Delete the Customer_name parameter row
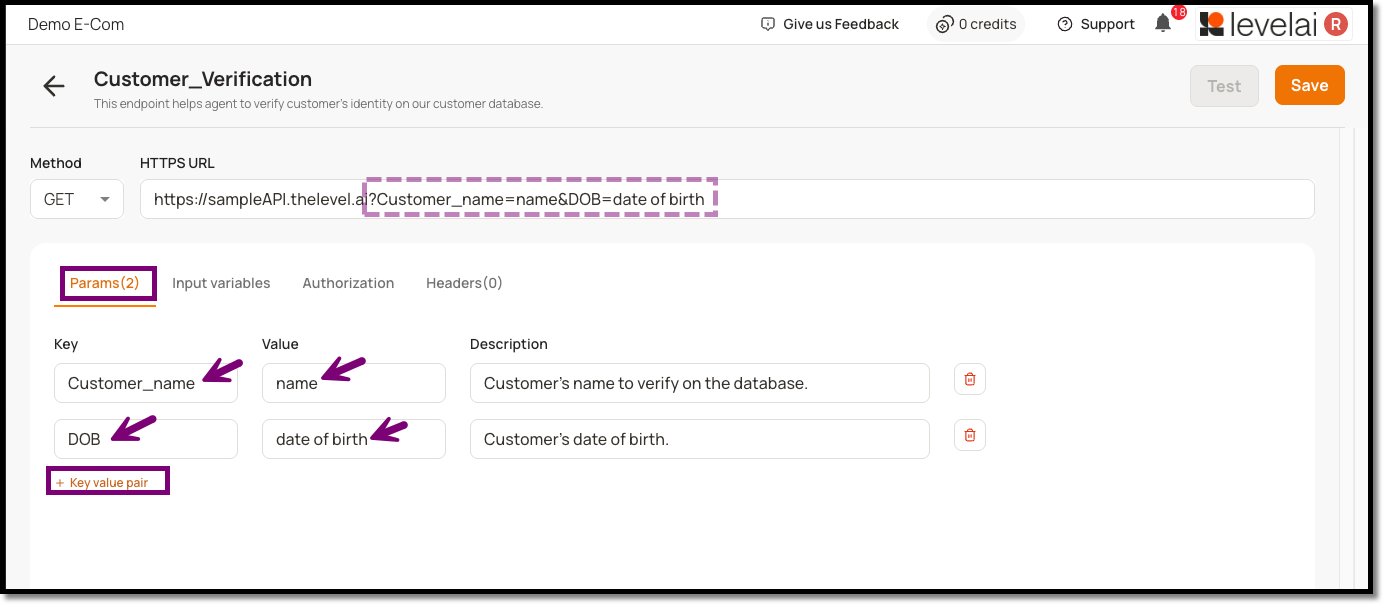Viewport: 1383px width, 604px height. pos(969,379)
